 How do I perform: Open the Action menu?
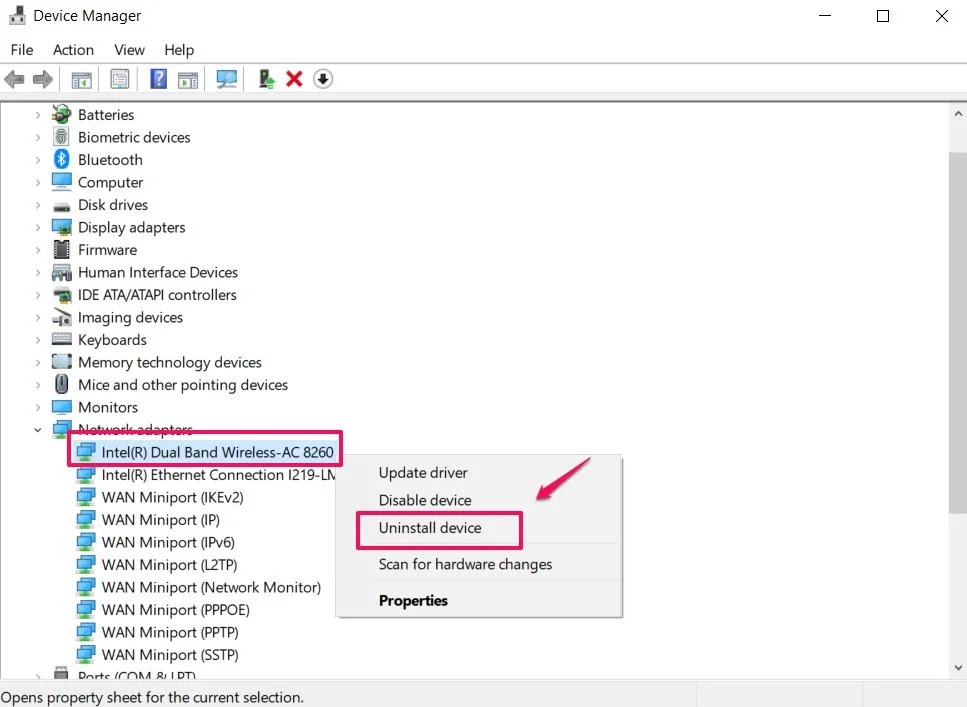click(x=73, y=50)
